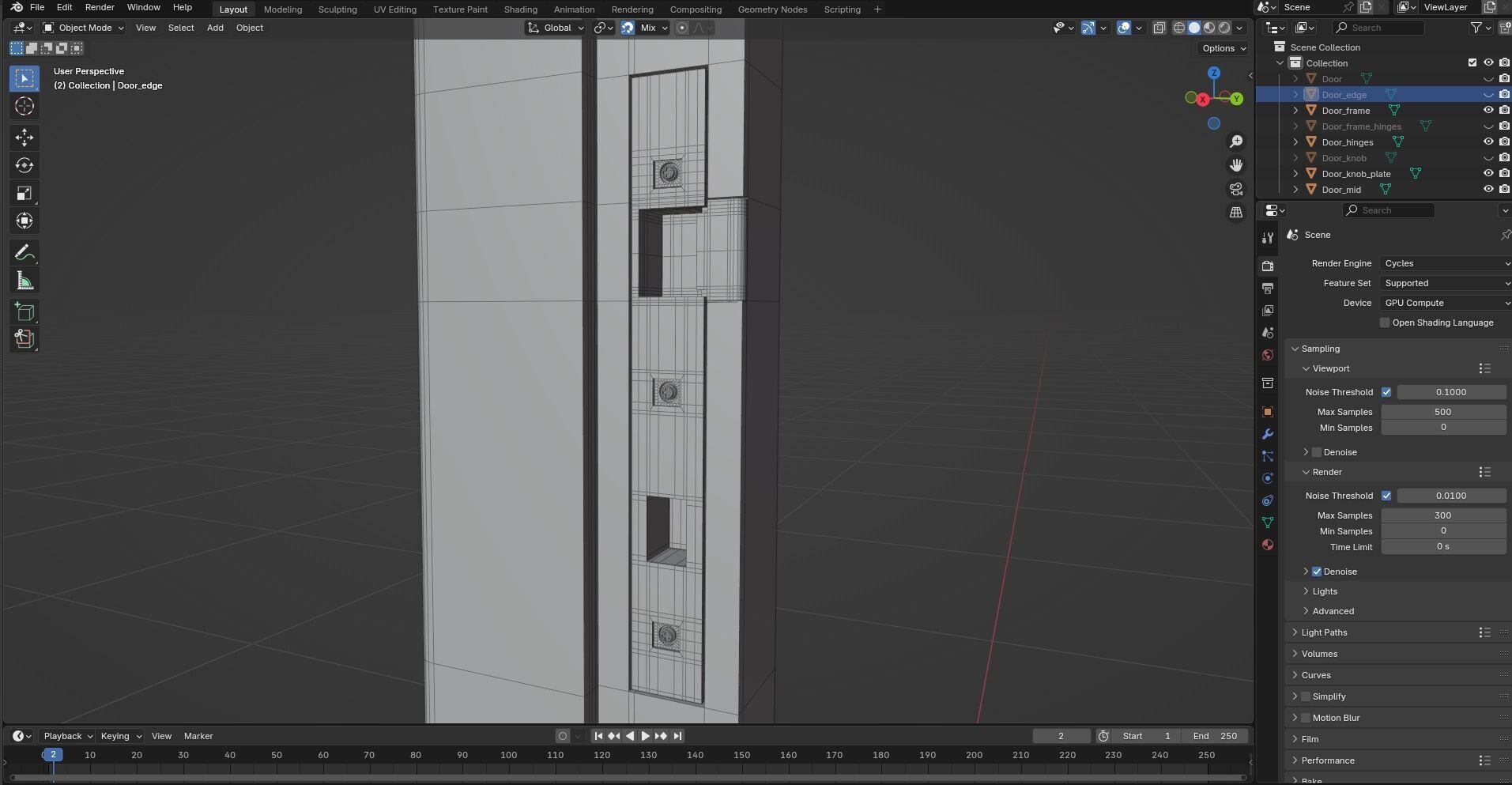Activate the Scale tool

pyautogui.click(x=25, y=193)
